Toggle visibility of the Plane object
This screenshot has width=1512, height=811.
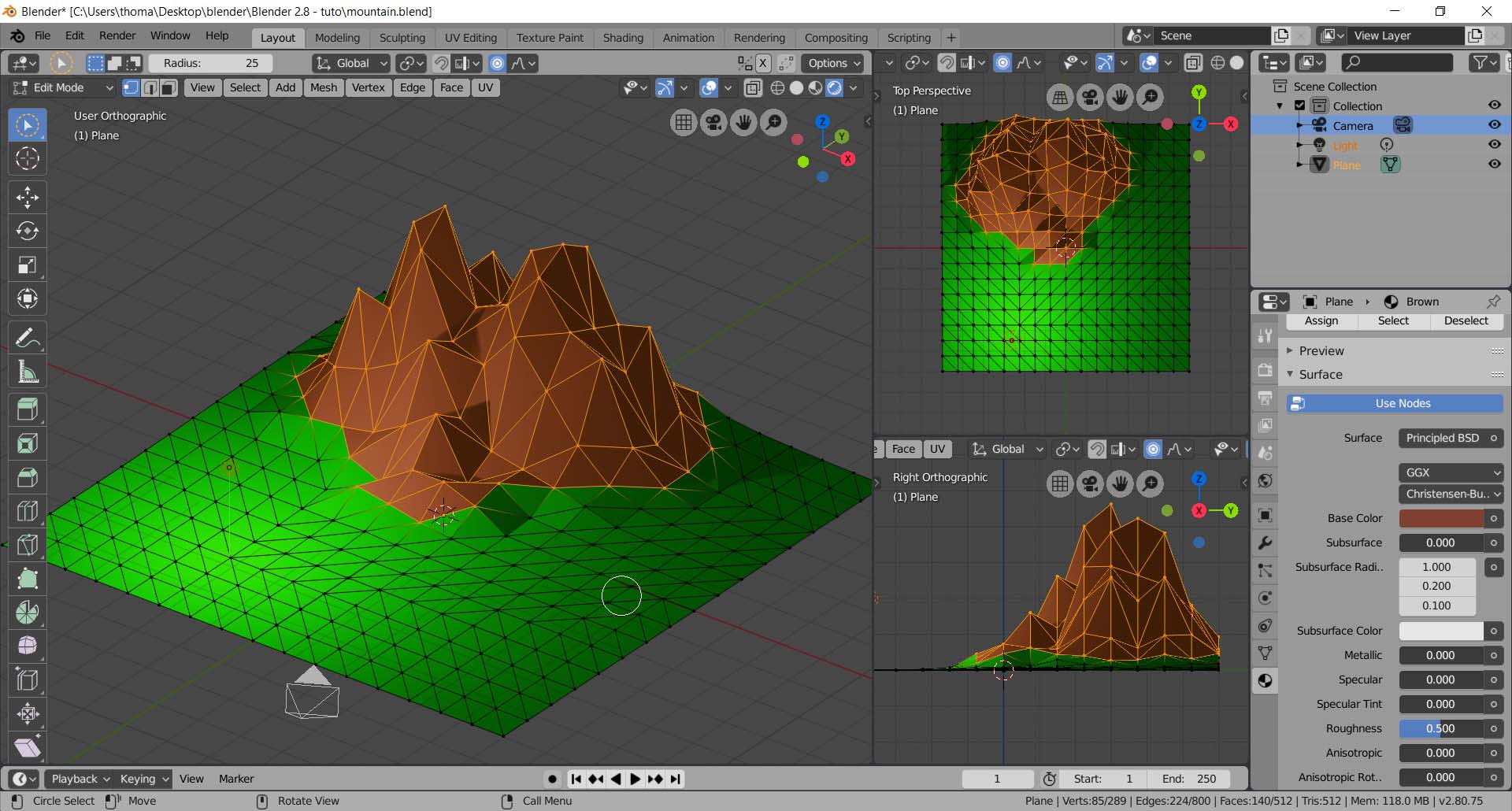click(1494, 165)
